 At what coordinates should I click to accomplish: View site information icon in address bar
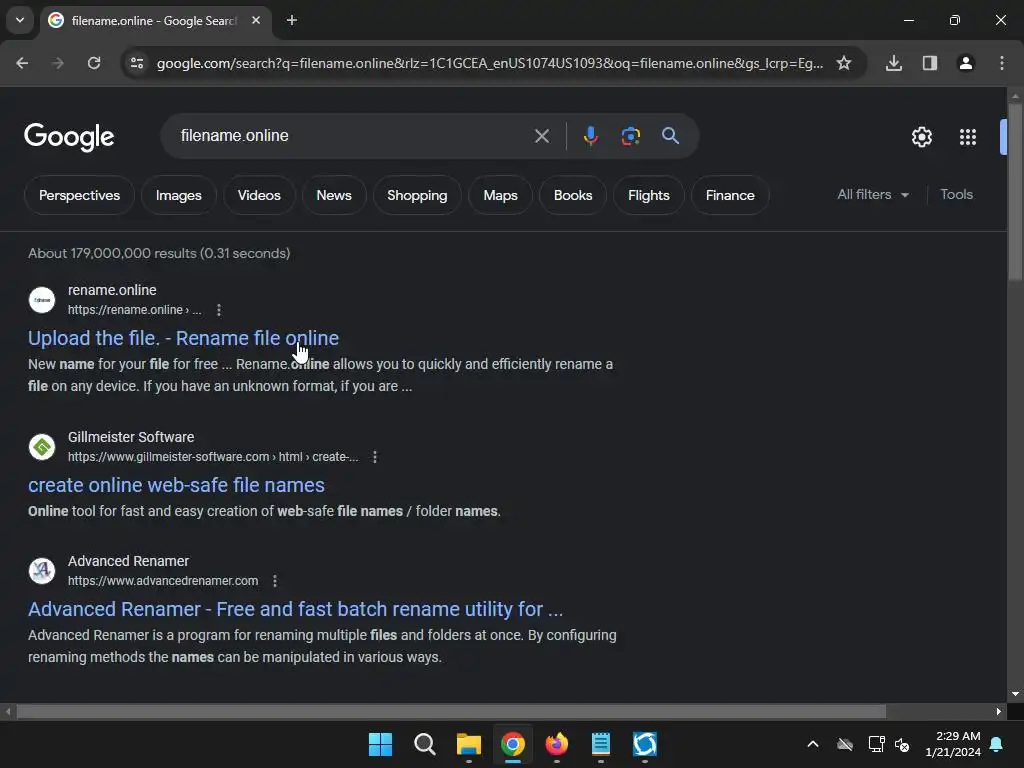coord(137,63)
